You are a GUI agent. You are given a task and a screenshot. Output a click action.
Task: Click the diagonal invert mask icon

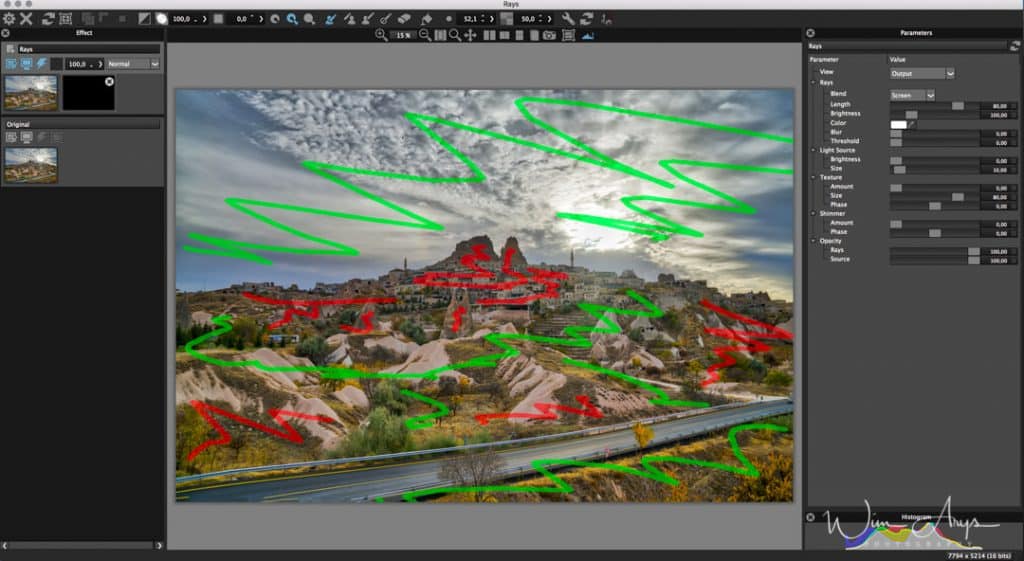pyautogui.click(x=144, y=19)
